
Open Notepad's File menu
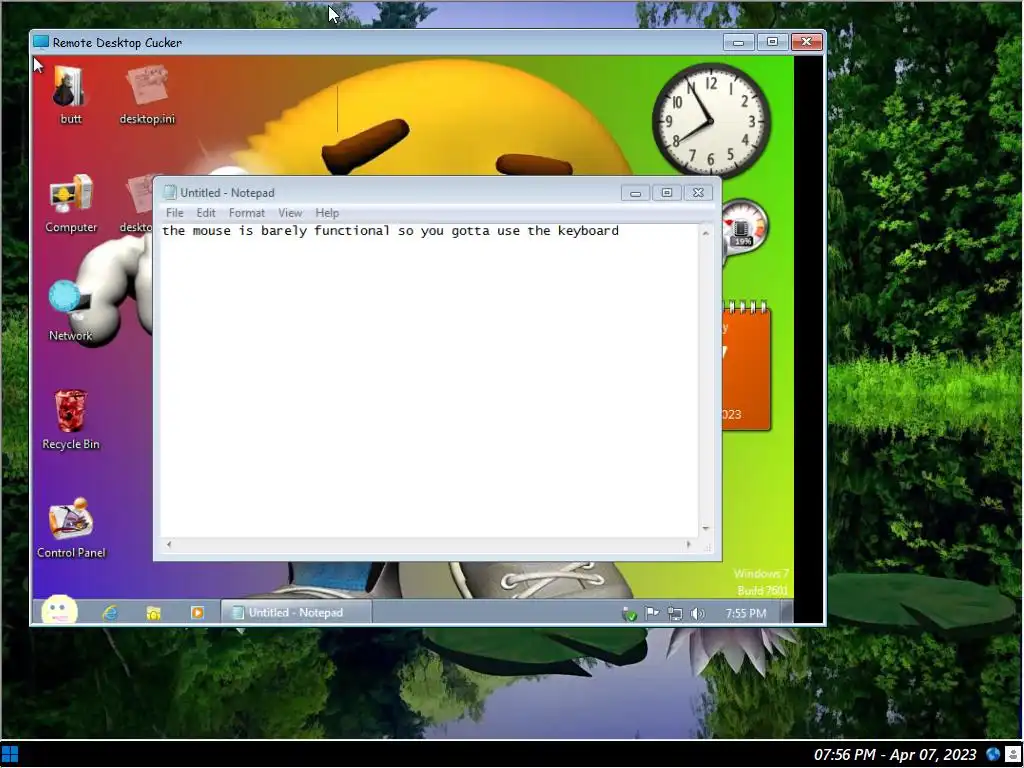(x=174, y=213)
